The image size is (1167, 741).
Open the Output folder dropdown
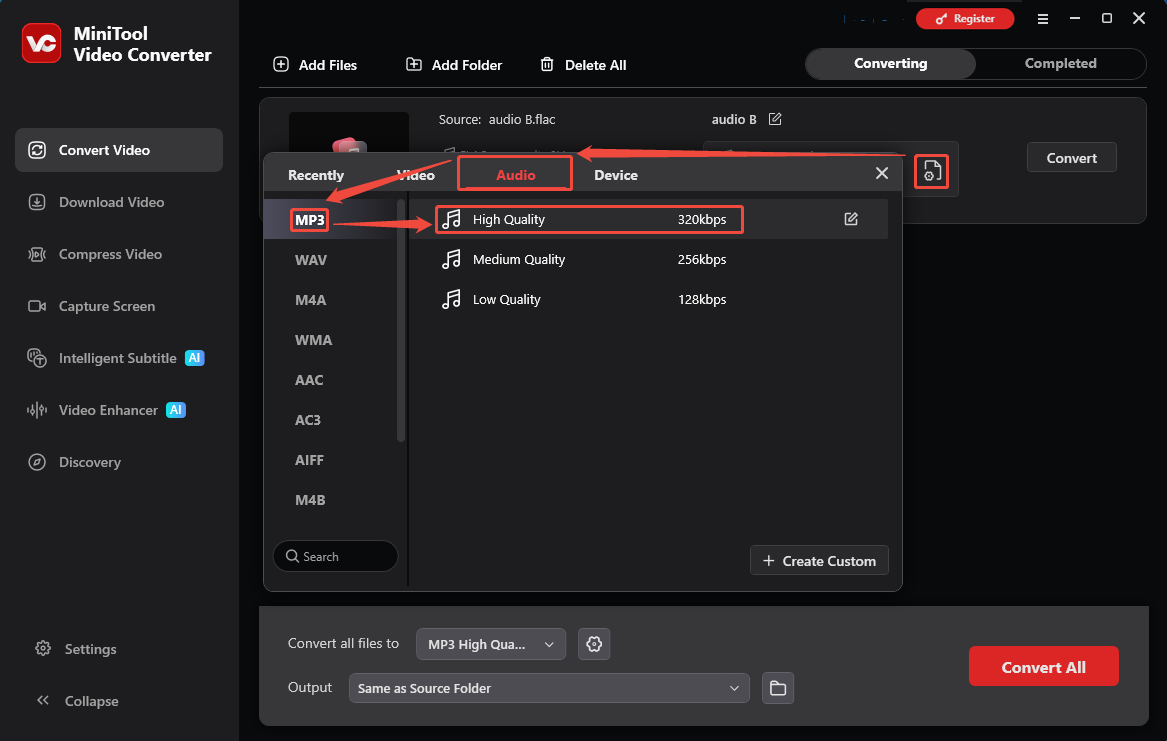click(549, 688)
